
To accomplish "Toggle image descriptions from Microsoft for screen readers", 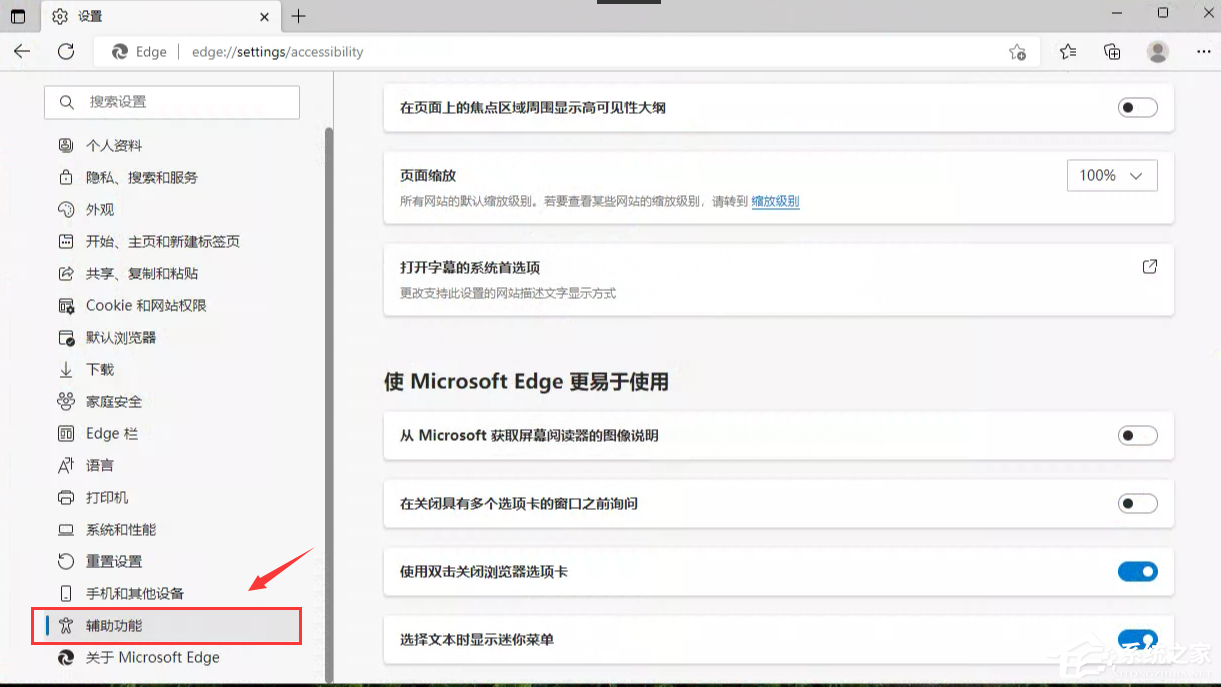I will pyautogui.click(x=1137, y=436).
